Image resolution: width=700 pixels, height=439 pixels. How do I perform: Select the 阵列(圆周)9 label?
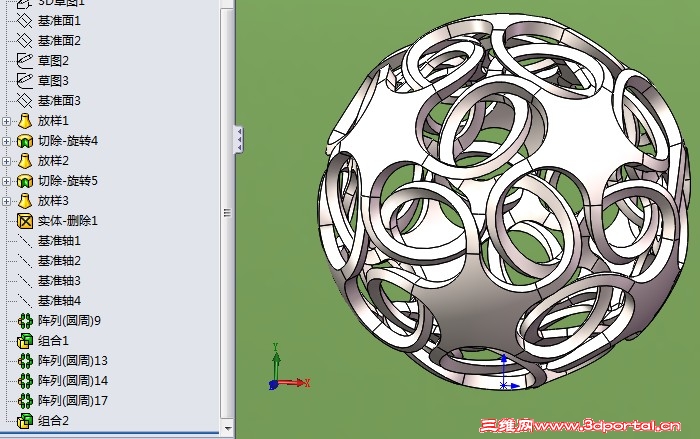pyautogui.click(x=70, y=321)
